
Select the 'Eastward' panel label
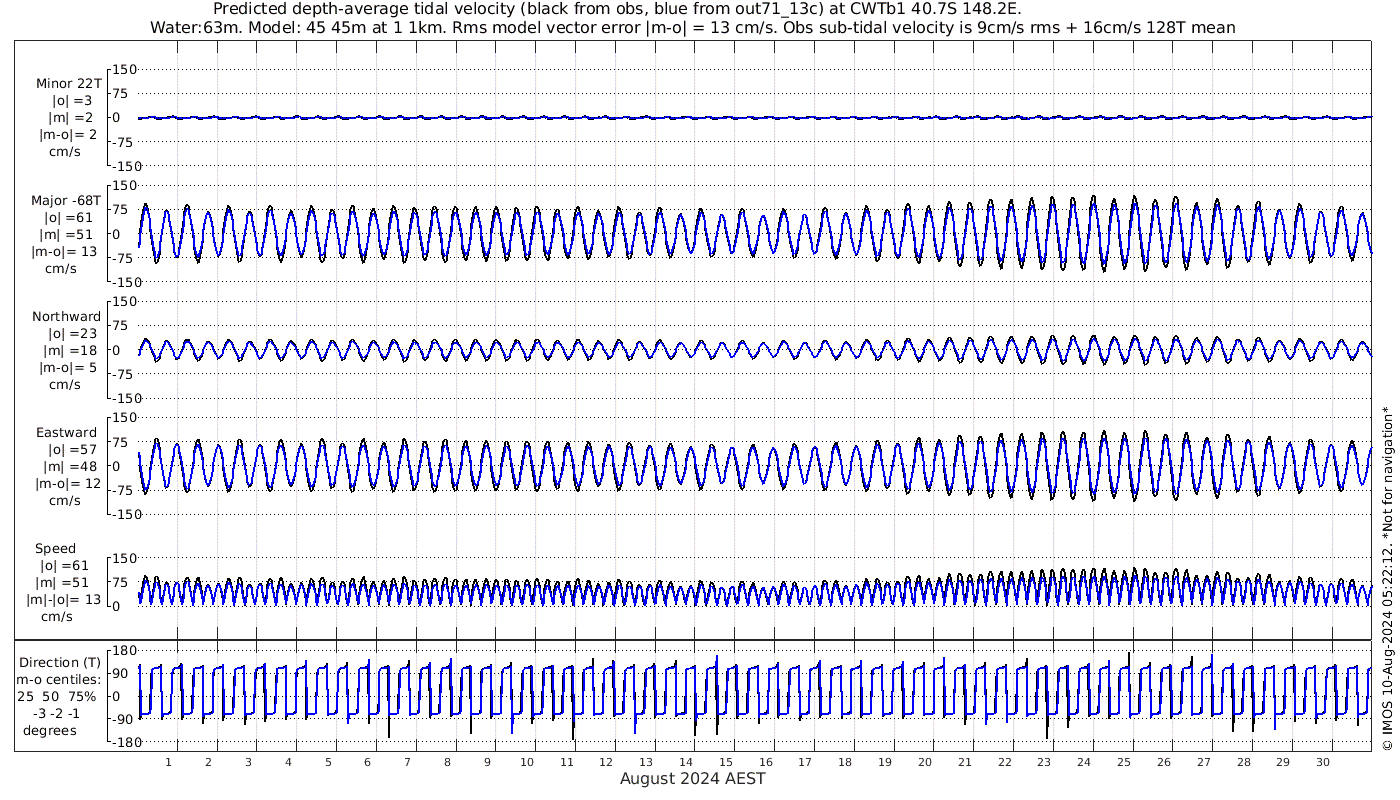[x=66, y=433]
